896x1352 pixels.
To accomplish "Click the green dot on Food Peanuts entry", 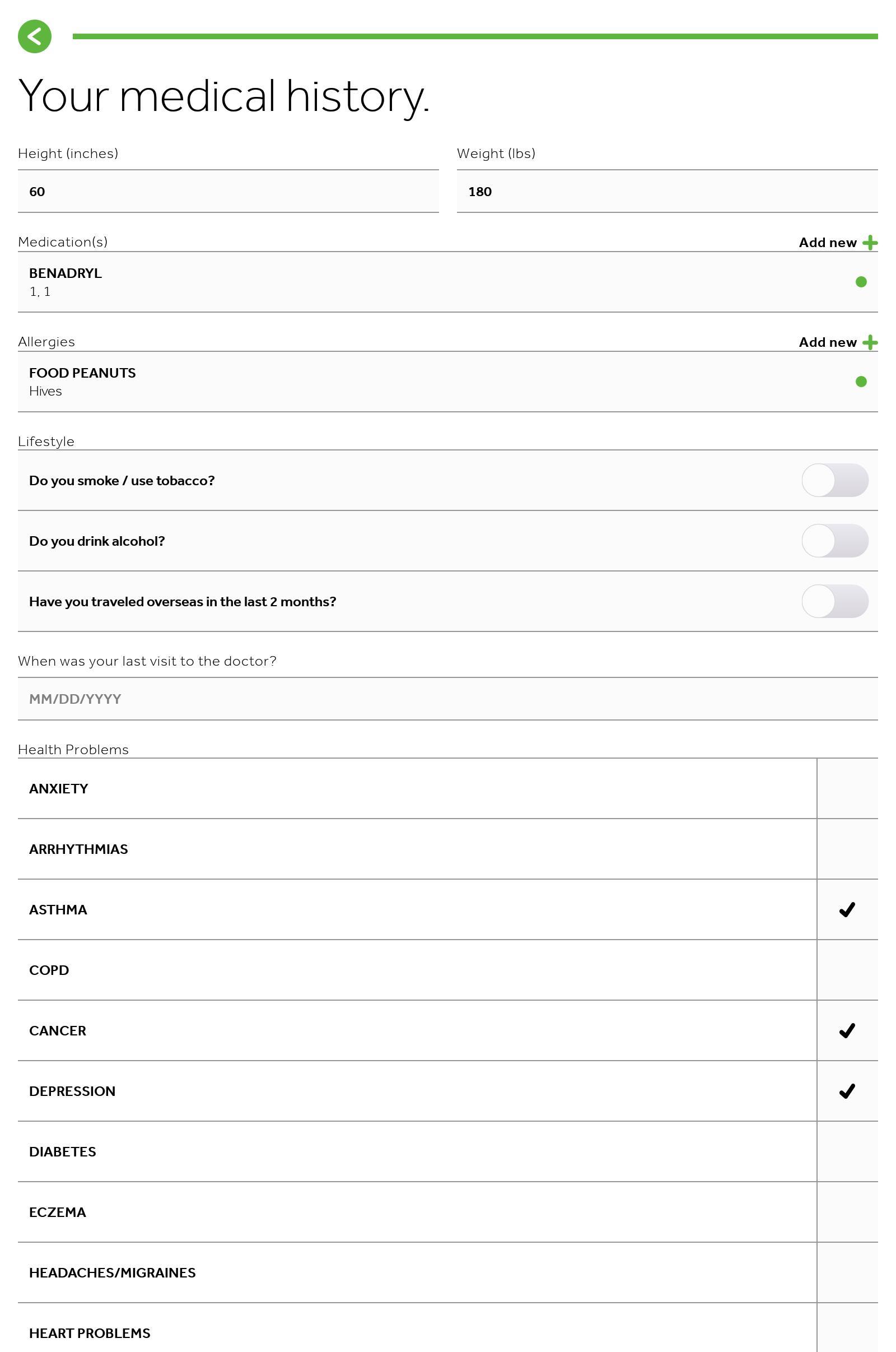I will tap(861, 382).
